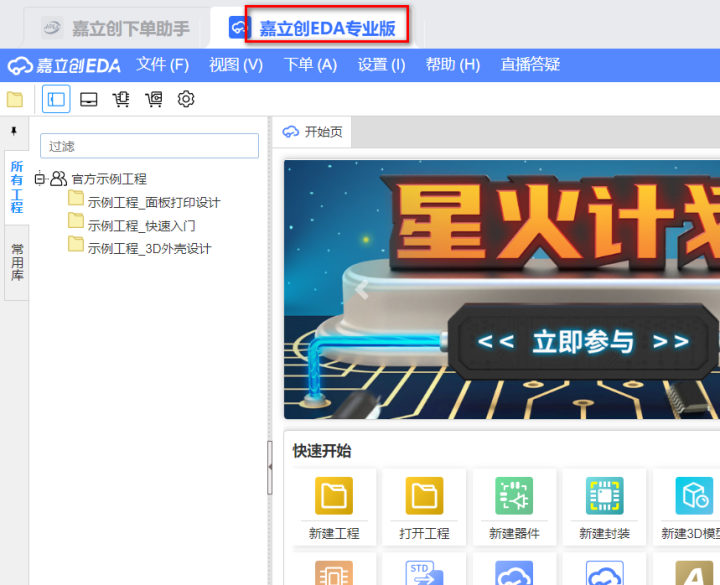Click the 打开工程 quick start icon
The width and height of the screenshot is (720, 585).
(x=424, y=496)
